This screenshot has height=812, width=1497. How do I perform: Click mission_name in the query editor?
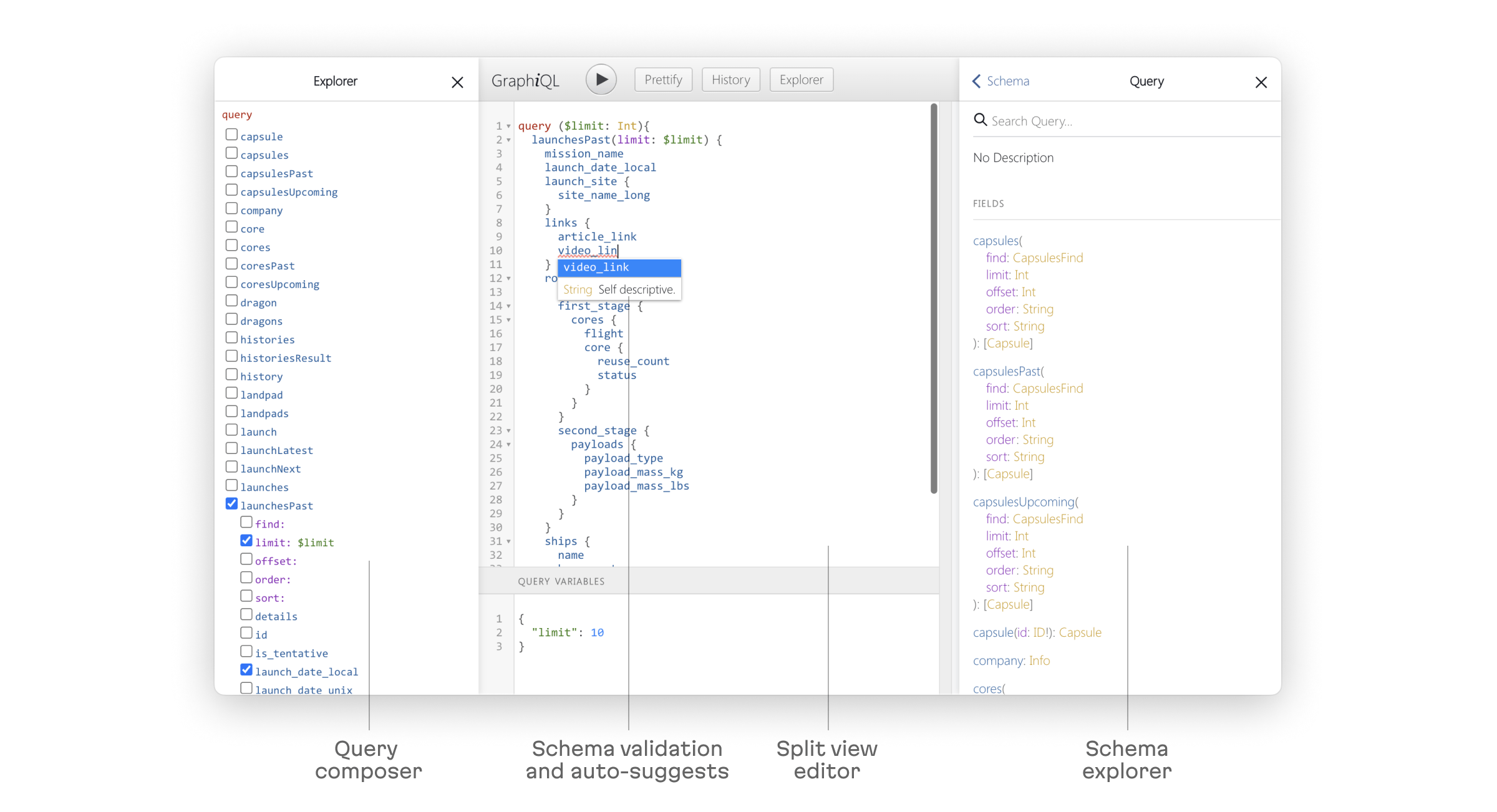click(584, 154)
